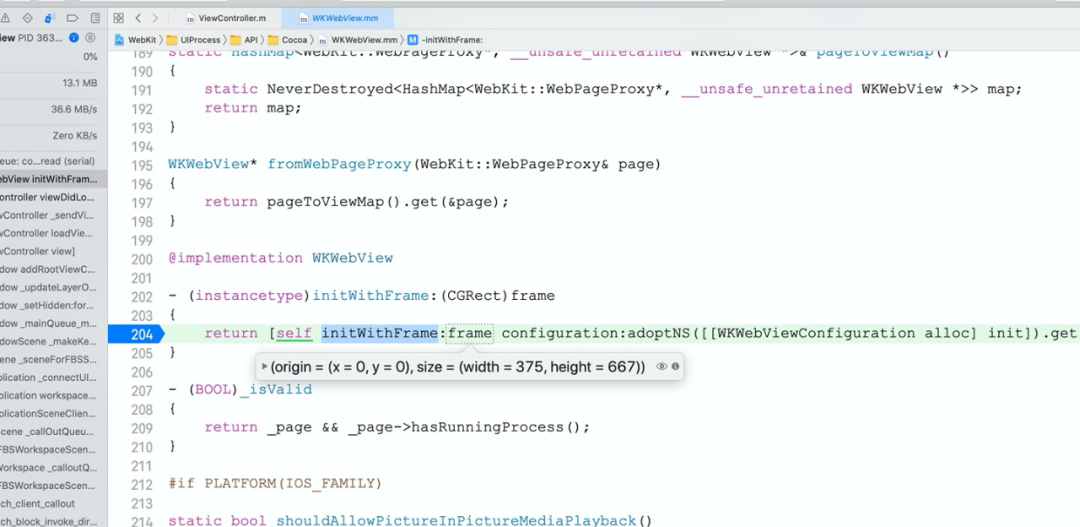Select the 13.1 MB memory gauge row
Image resolution: width=1080 pixels, height=527 pixels.
pyautogui.click(x=53, y=83)
